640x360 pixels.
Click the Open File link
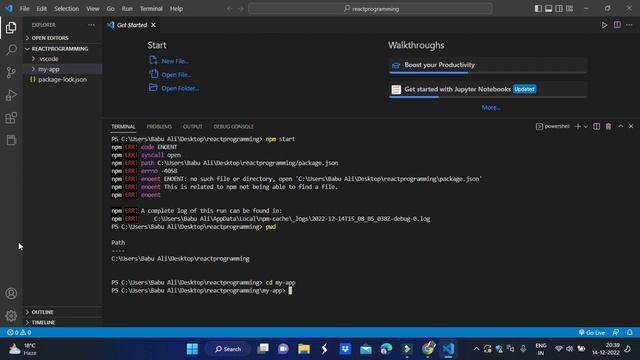point(170,75)
